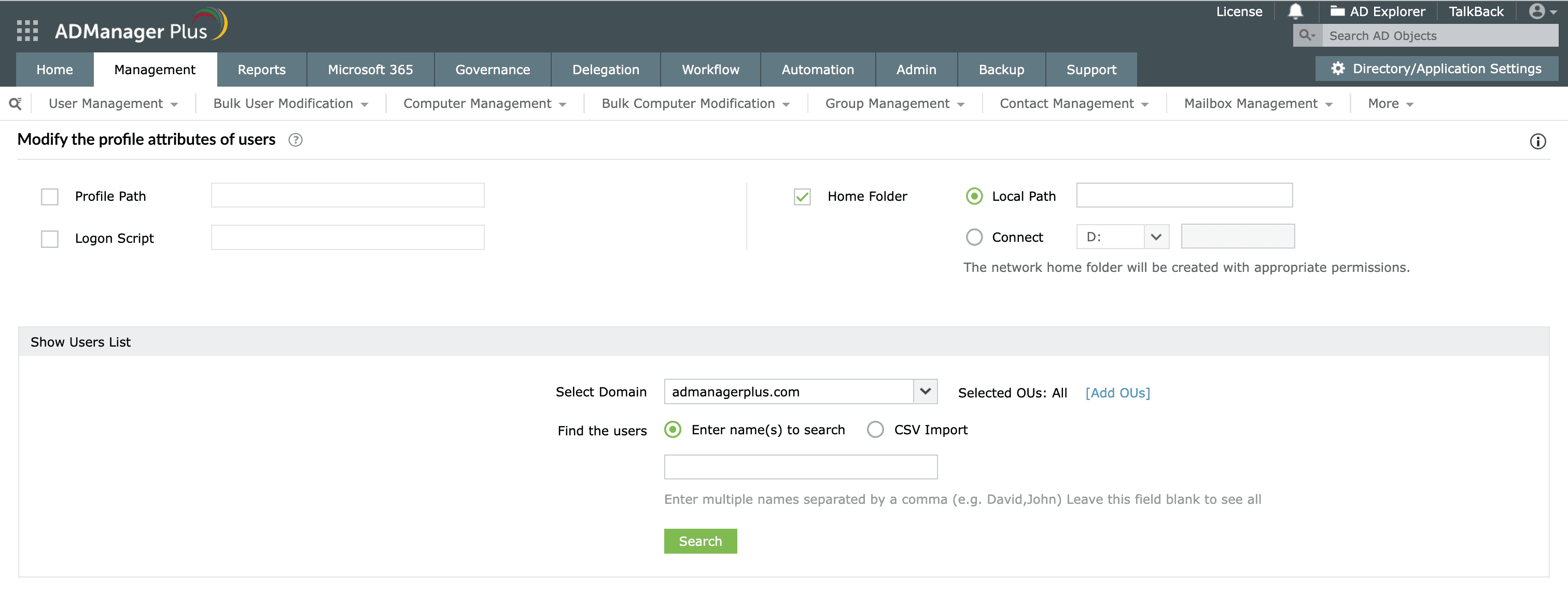Open the apps grid launcher icon
Image resolution: width=1568 pixels, height=605 pixels.
pyautogui.click(x=27, y=31)
